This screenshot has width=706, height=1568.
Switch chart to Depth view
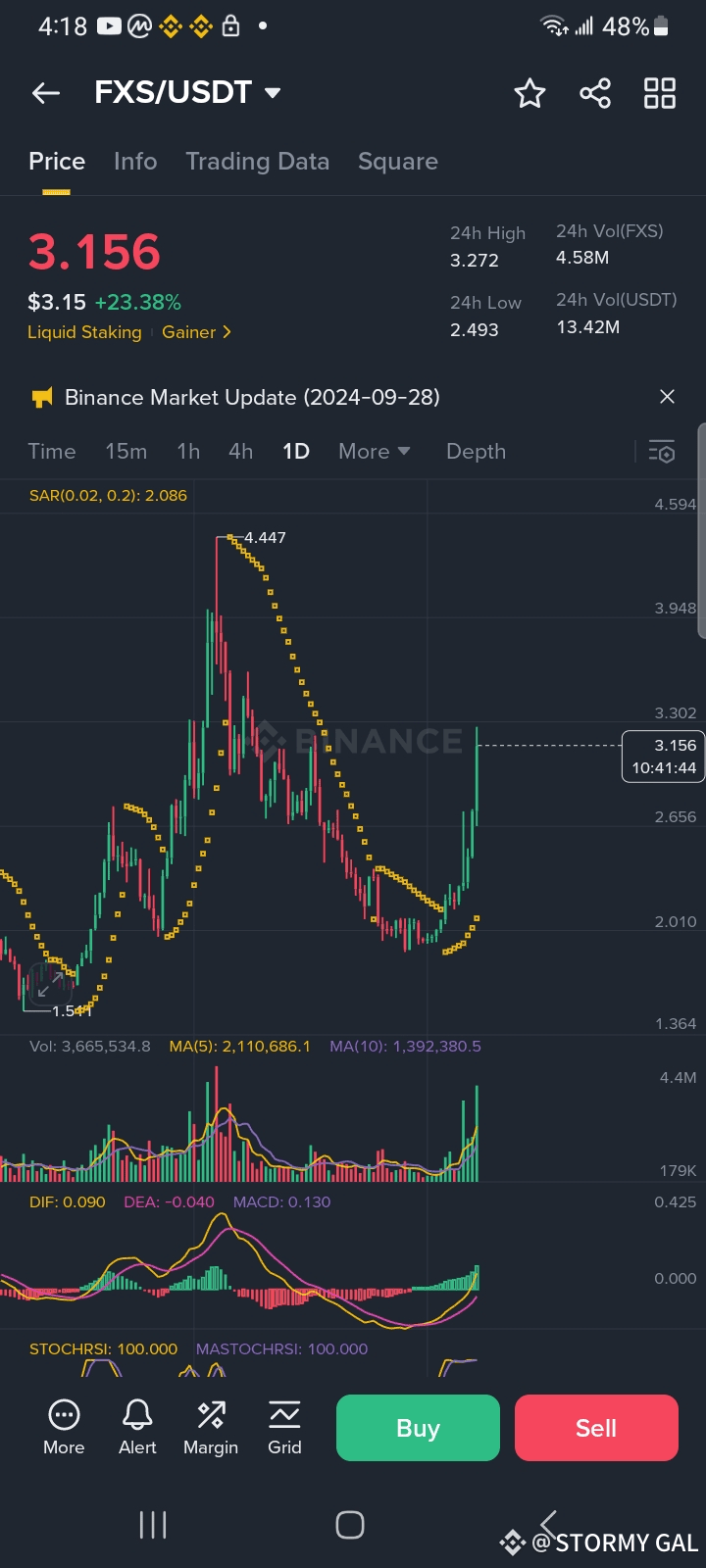pyautogui.click(x=476, y=452)
